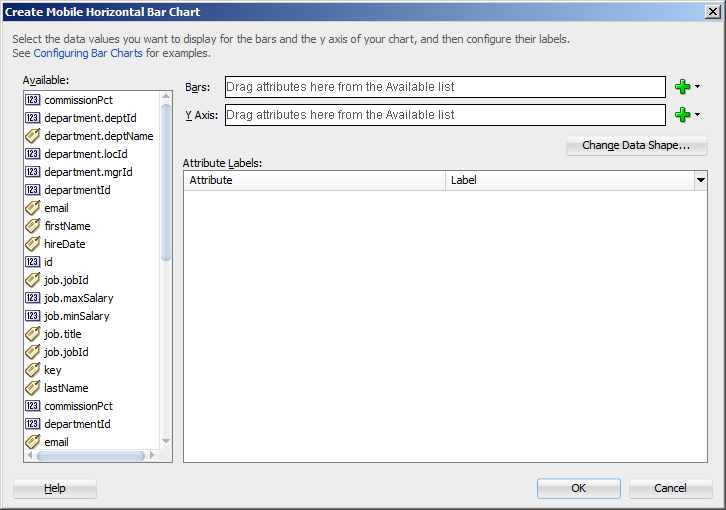
Task: Click inside the Y Axis drop field
Action: 445,115
